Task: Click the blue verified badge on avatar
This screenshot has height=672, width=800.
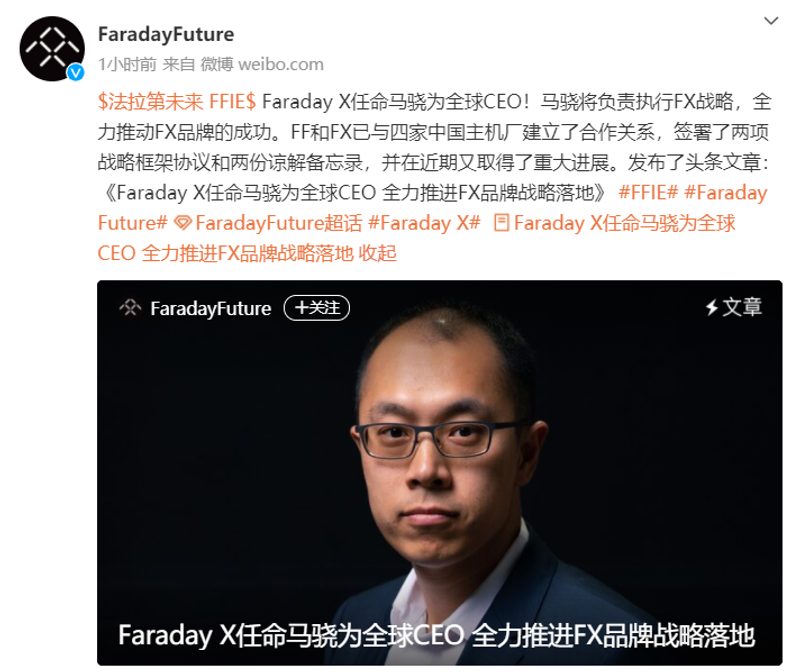Action: (x=76, y=72)
